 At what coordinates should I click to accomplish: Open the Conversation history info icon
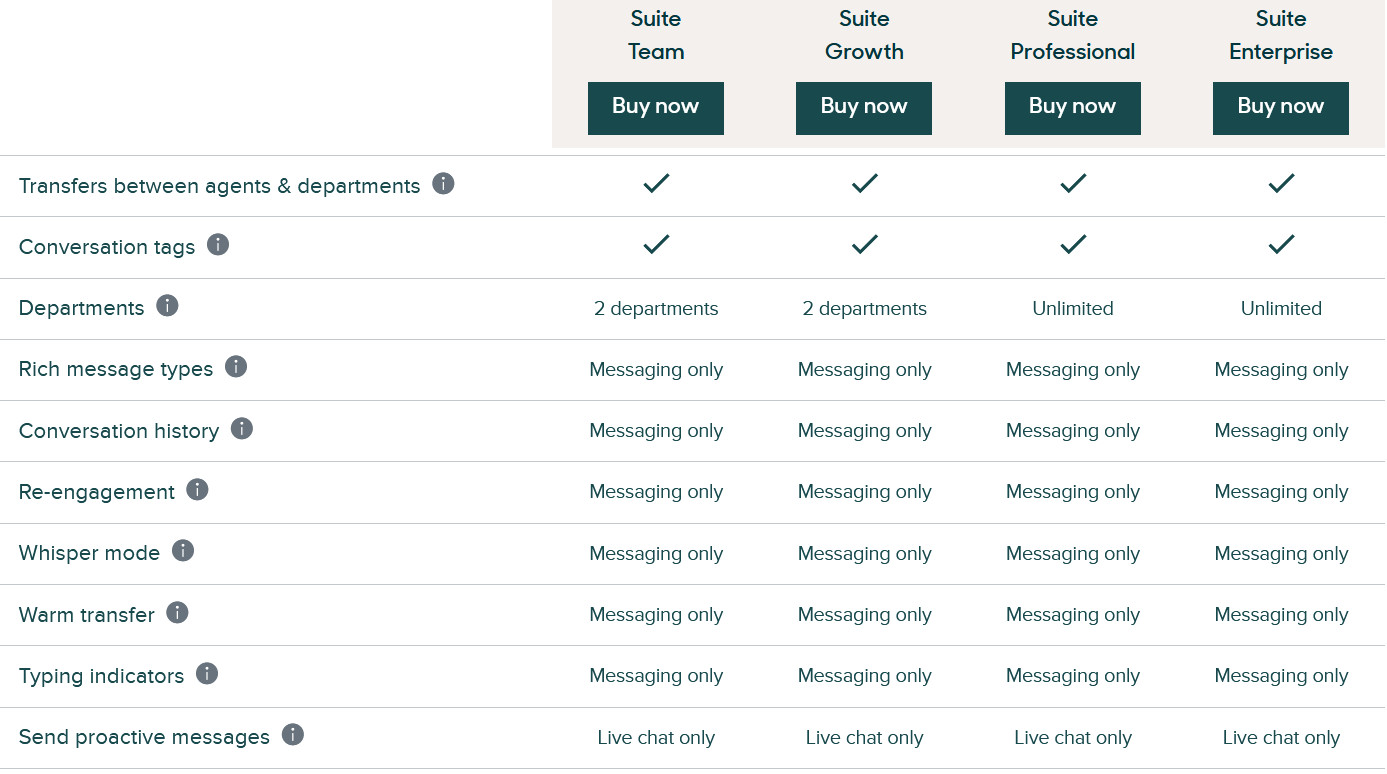pos(242,429)
